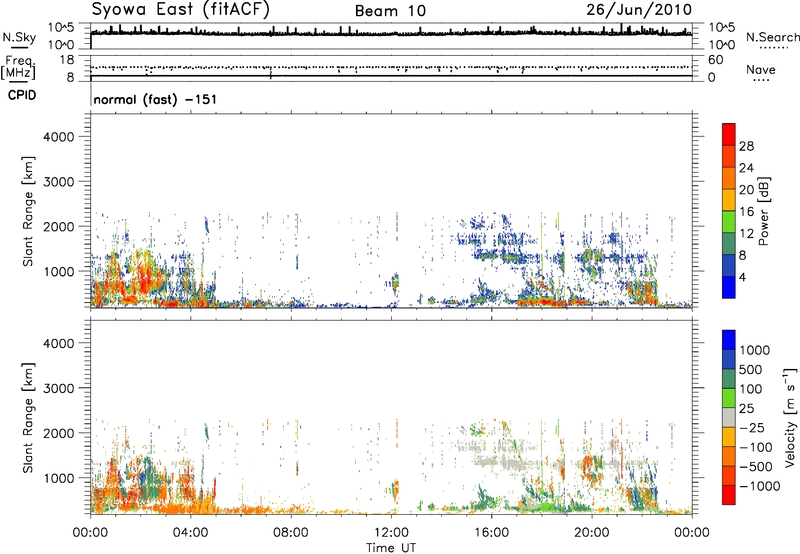
Task: Click the red bottom of velocity colorbar
Action: coord(729,495)
